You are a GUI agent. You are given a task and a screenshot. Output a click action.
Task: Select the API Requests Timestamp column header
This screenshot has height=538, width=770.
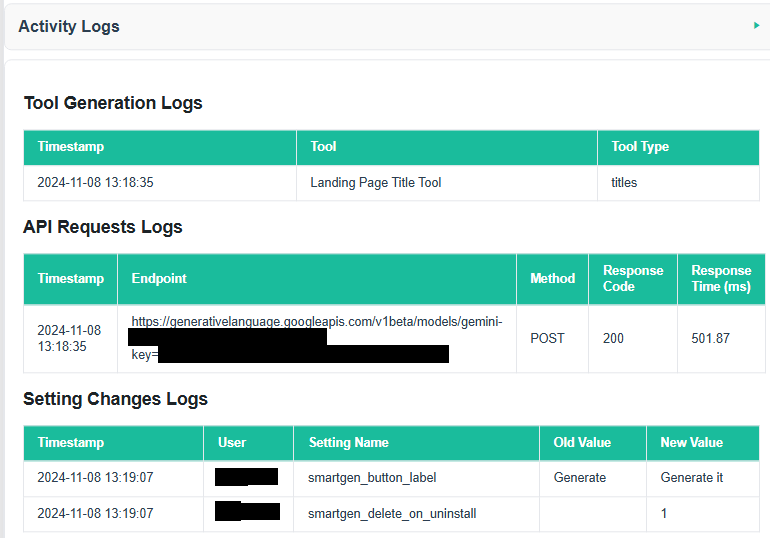click(x=70, y=279)
